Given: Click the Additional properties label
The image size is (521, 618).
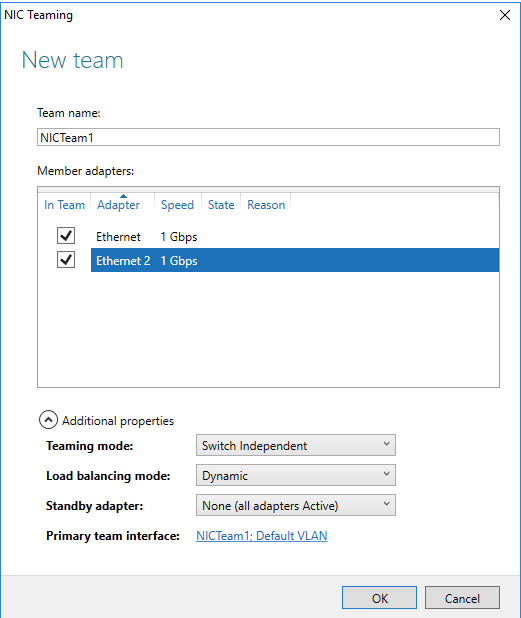Looking at the screenshot, I should pos(118,421).
